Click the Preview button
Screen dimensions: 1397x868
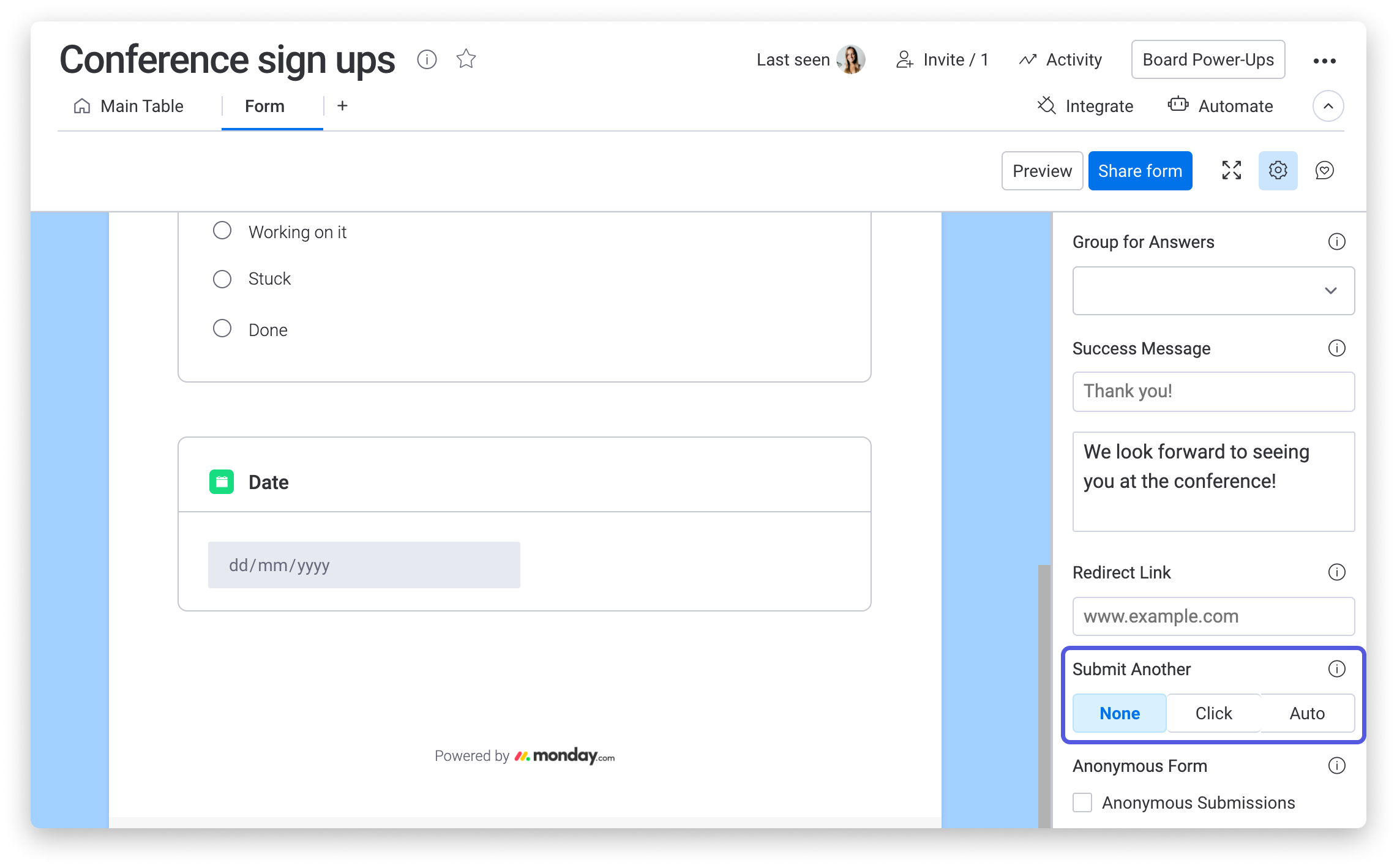[1042, 170]
